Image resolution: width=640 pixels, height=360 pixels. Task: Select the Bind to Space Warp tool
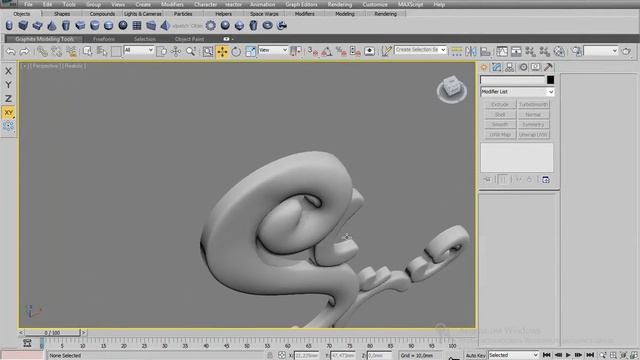pos(71,51)
